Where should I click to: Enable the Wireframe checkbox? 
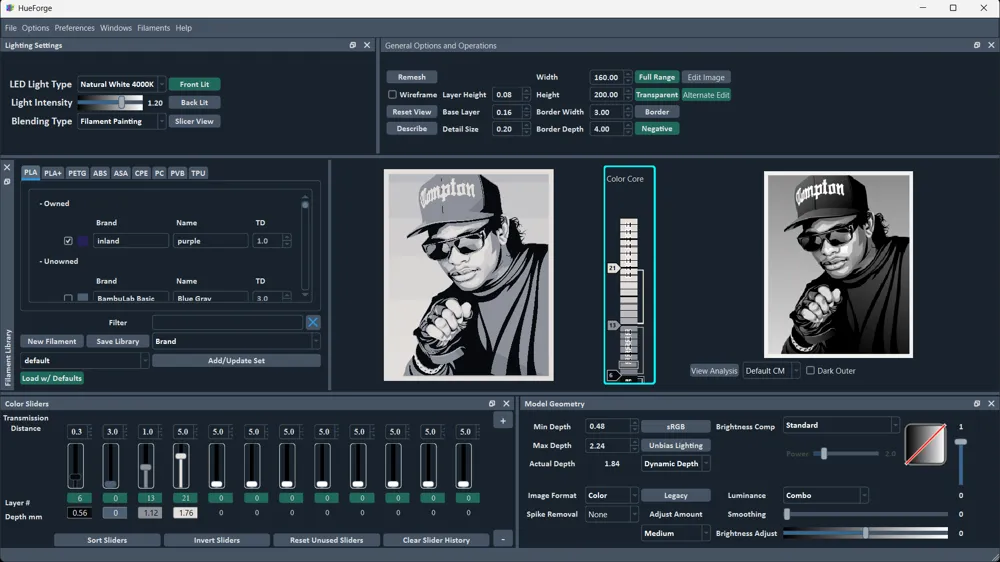tap(392, 94)
